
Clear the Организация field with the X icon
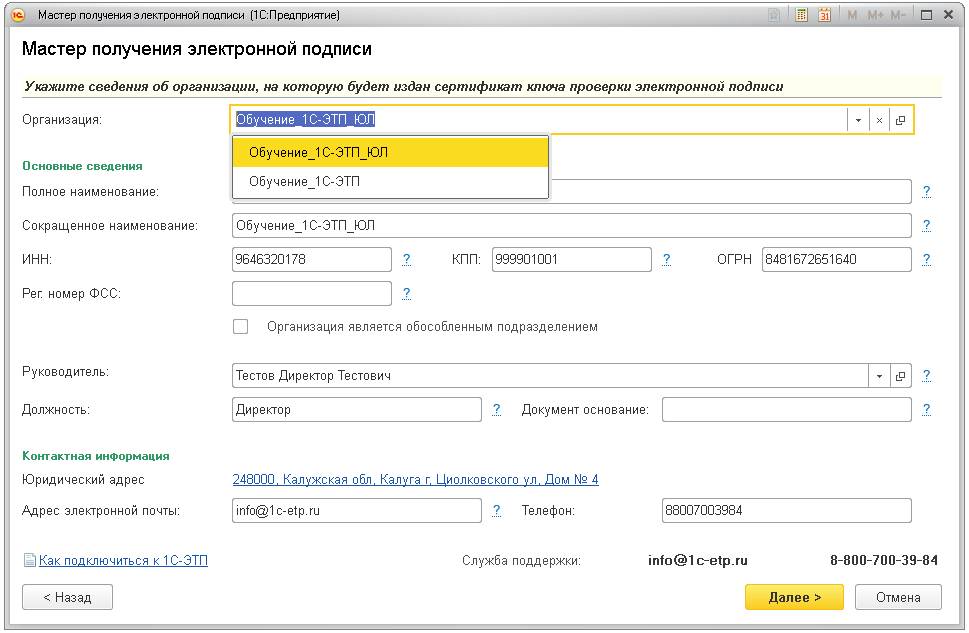[879, 120]
